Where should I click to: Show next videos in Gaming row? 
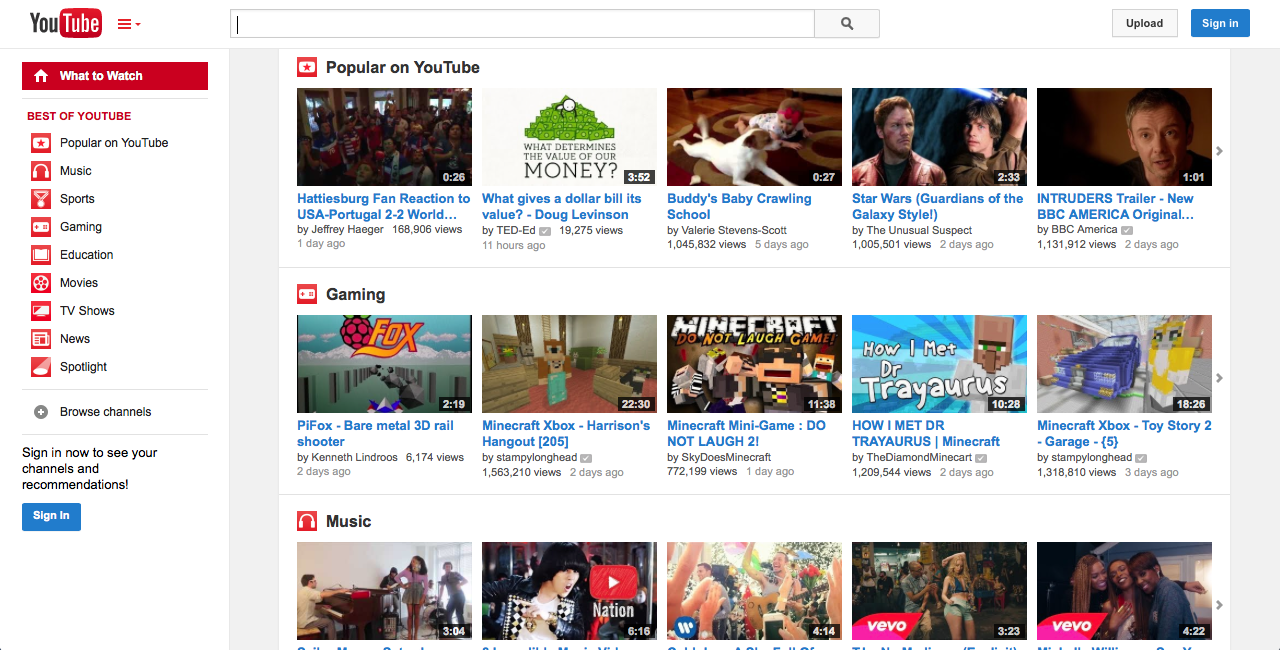(1219, 378)
